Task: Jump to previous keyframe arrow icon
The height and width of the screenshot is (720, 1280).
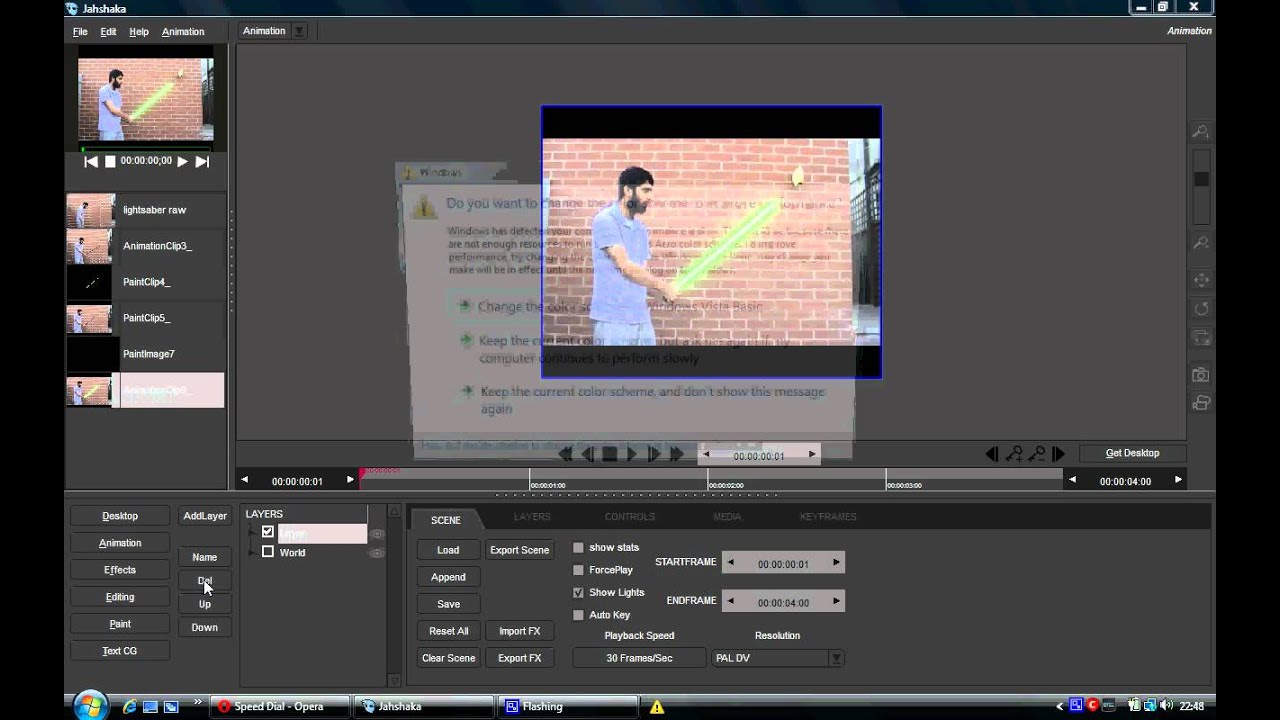Action: [991, 454]
